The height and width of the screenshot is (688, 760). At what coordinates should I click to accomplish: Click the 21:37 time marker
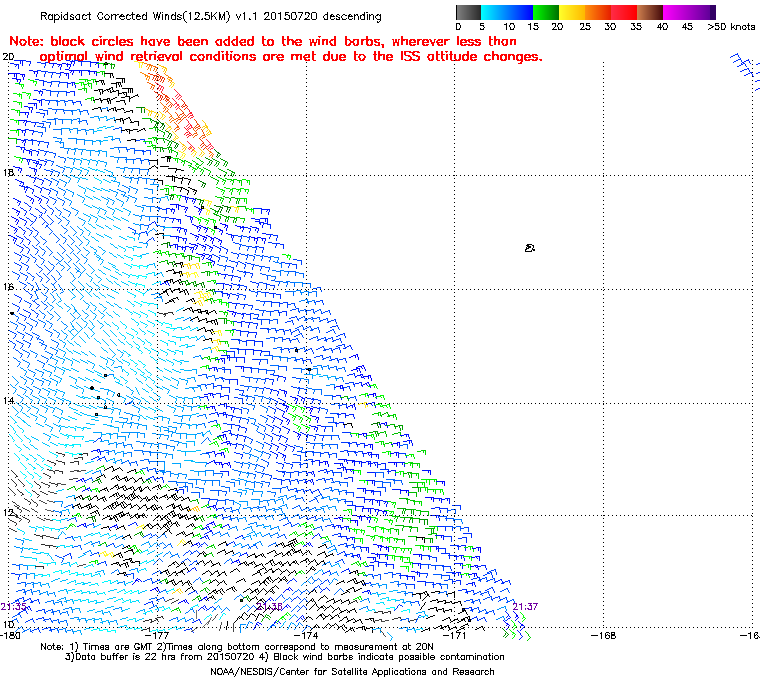pos(525,607)
